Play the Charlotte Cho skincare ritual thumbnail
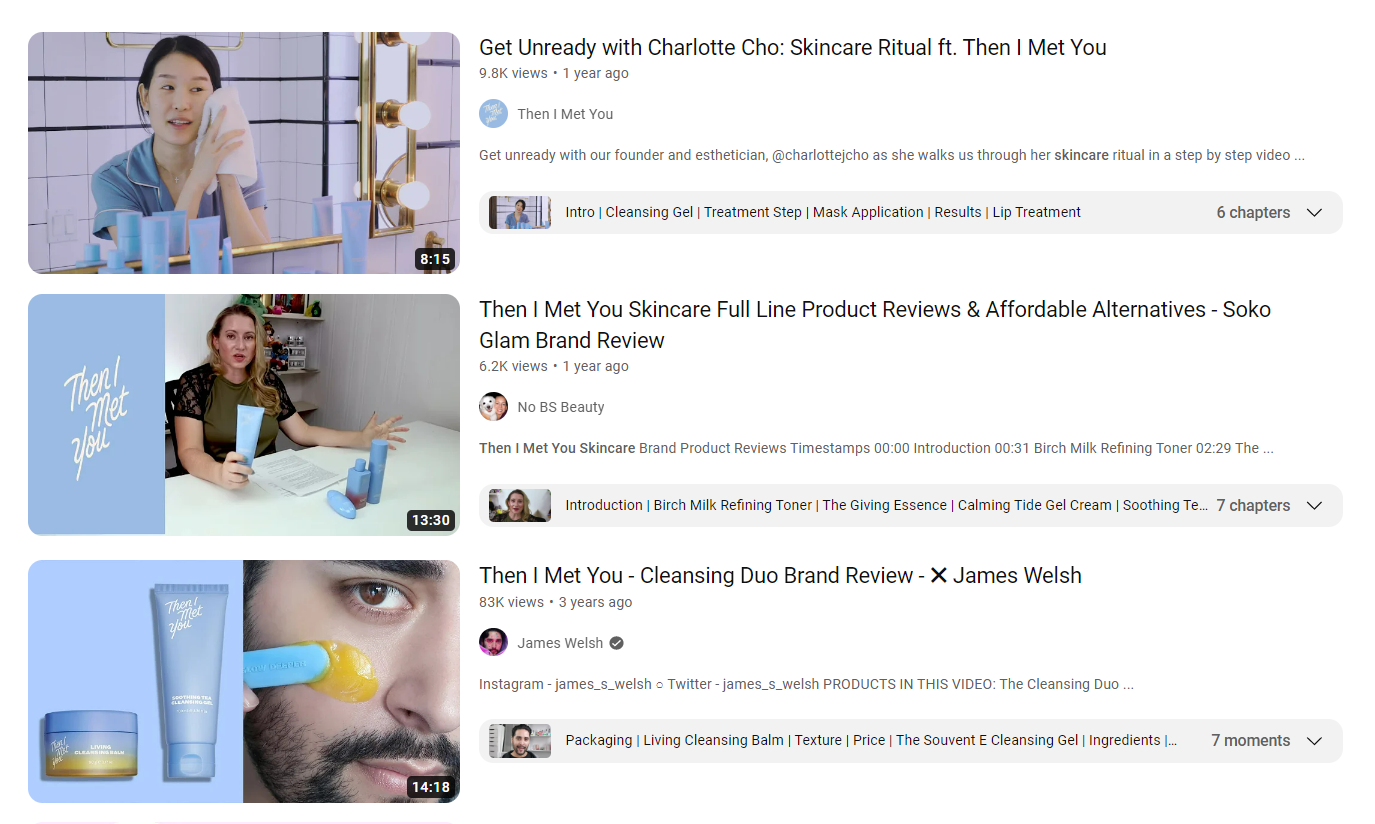This screenshot has height=824, width=1375. click(x=244, y=153)
